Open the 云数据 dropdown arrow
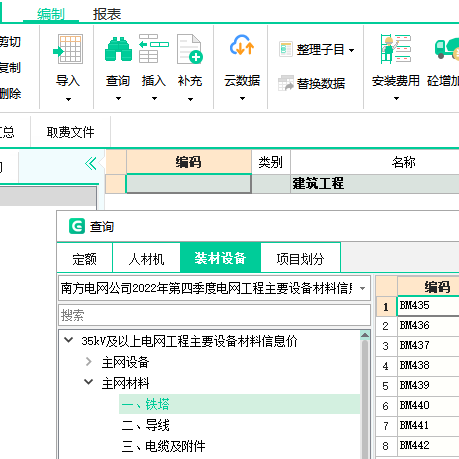 click(242, 99)
